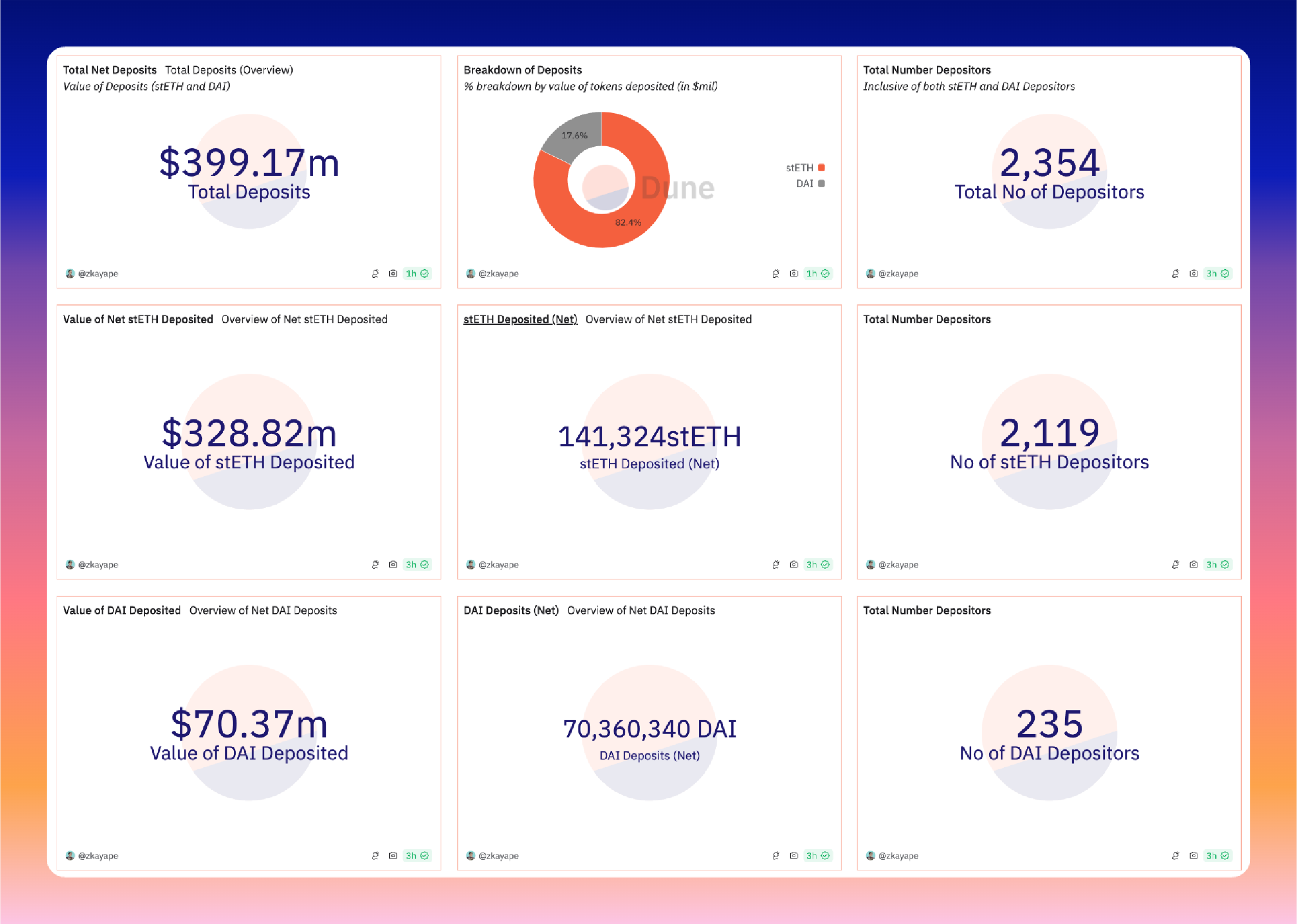
Task: Click camera icon on Value of stETH Deposited card
Action: (x=393, y=564)
